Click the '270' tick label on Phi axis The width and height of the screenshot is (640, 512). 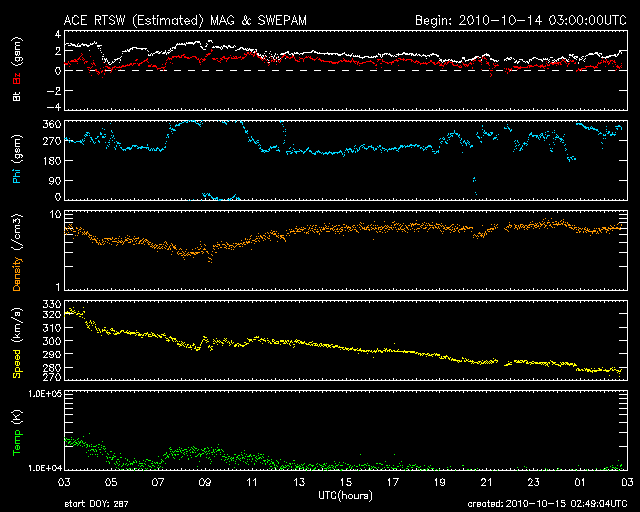(x=52, y=141)
